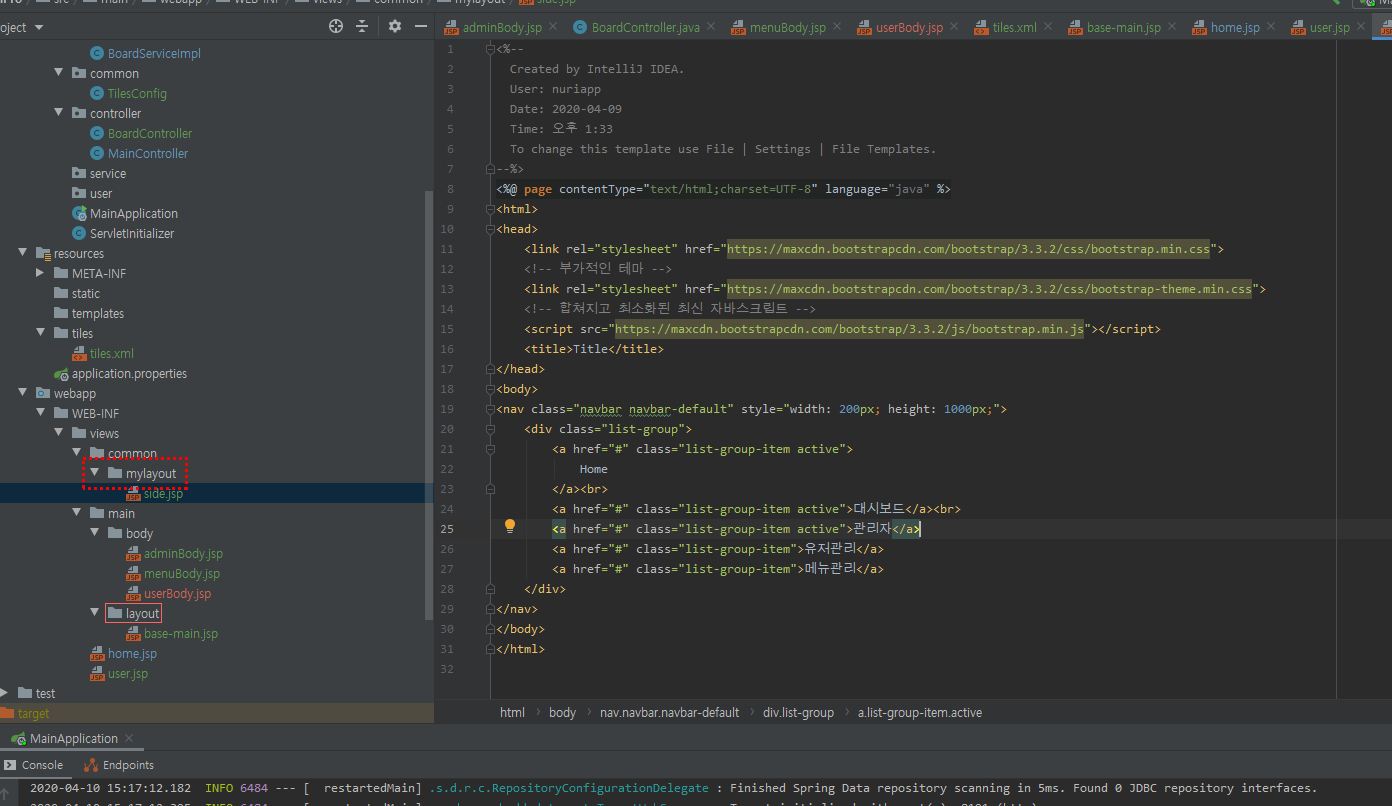Select side.jsp in project tree
This screenshot has width=1392, height=806.
[x=163, y=493]
